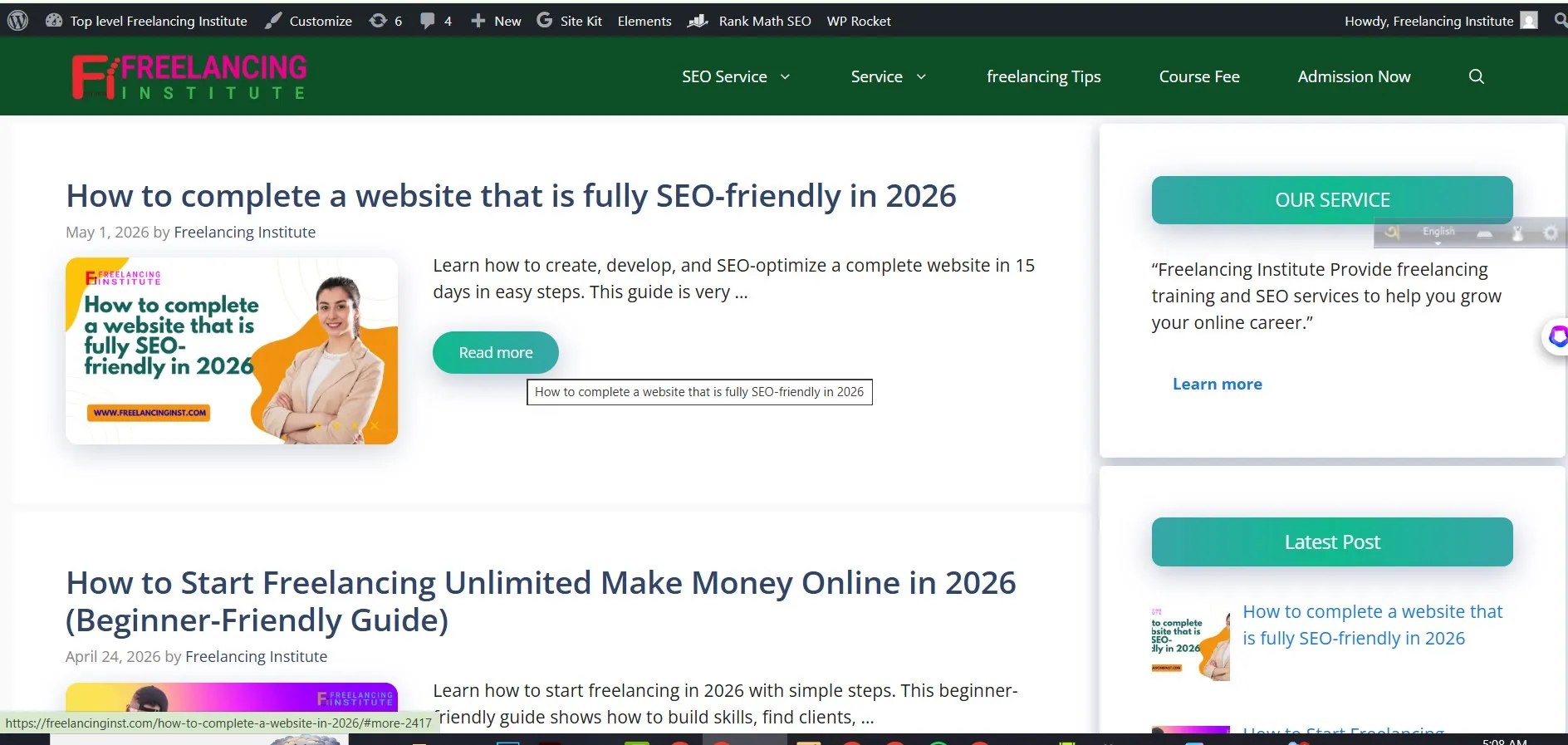Open main post title about SEO-friendly website
Screen dimensions: 1568x745
511,196
